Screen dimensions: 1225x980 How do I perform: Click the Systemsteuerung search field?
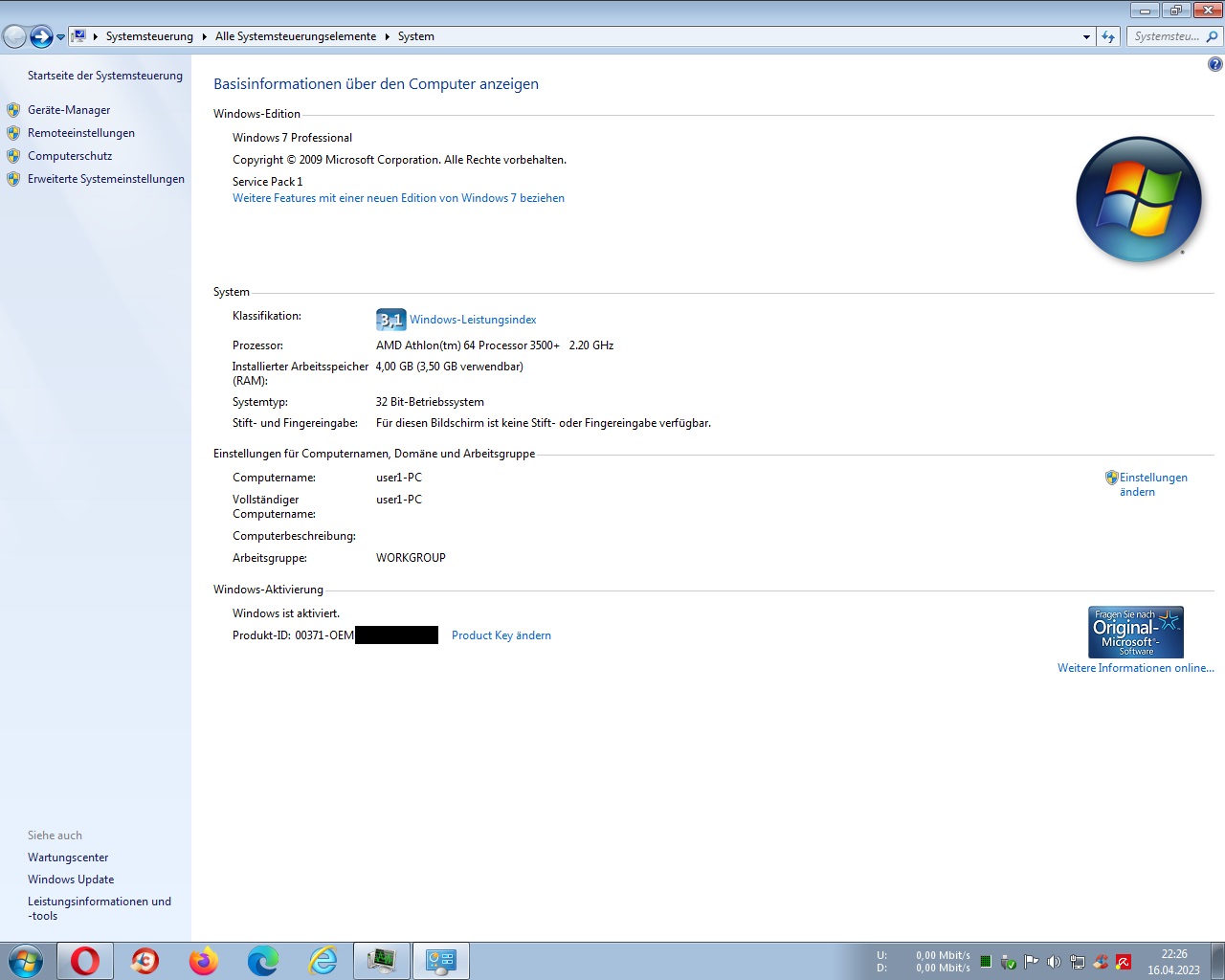point(1166,36)
